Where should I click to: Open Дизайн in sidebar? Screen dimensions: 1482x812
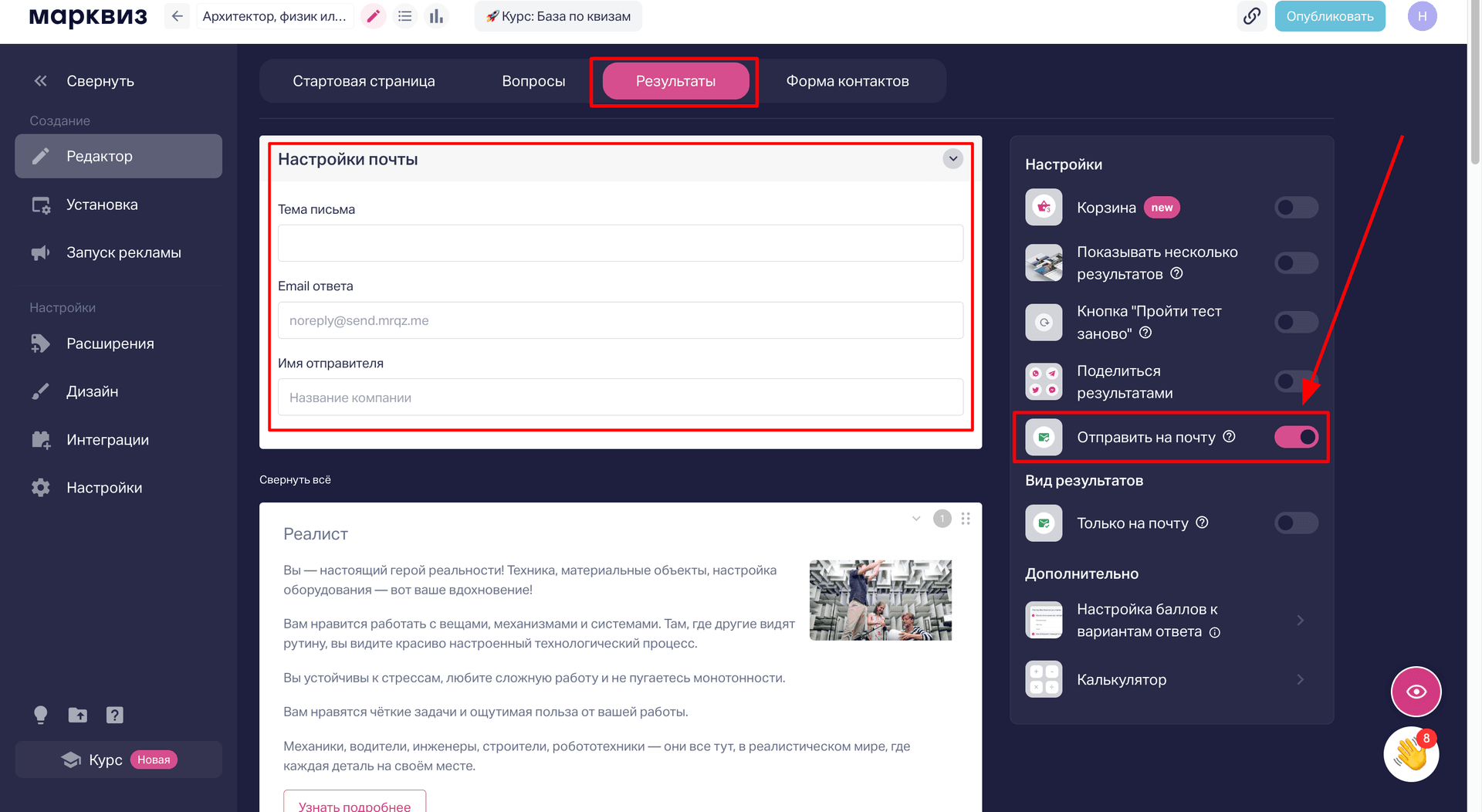tap(118, 391)
